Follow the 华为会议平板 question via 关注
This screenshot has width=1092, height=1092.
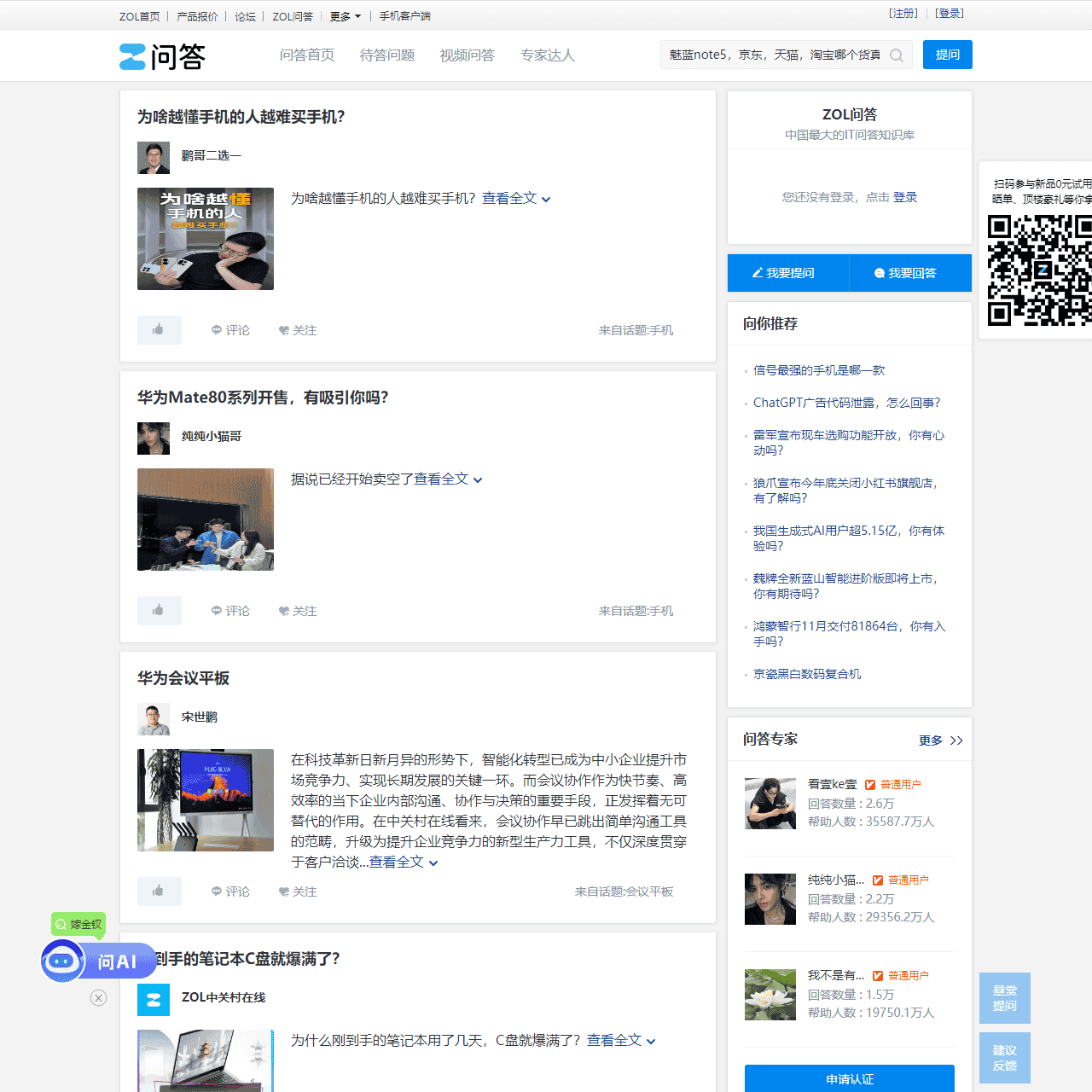pos(297,892)
